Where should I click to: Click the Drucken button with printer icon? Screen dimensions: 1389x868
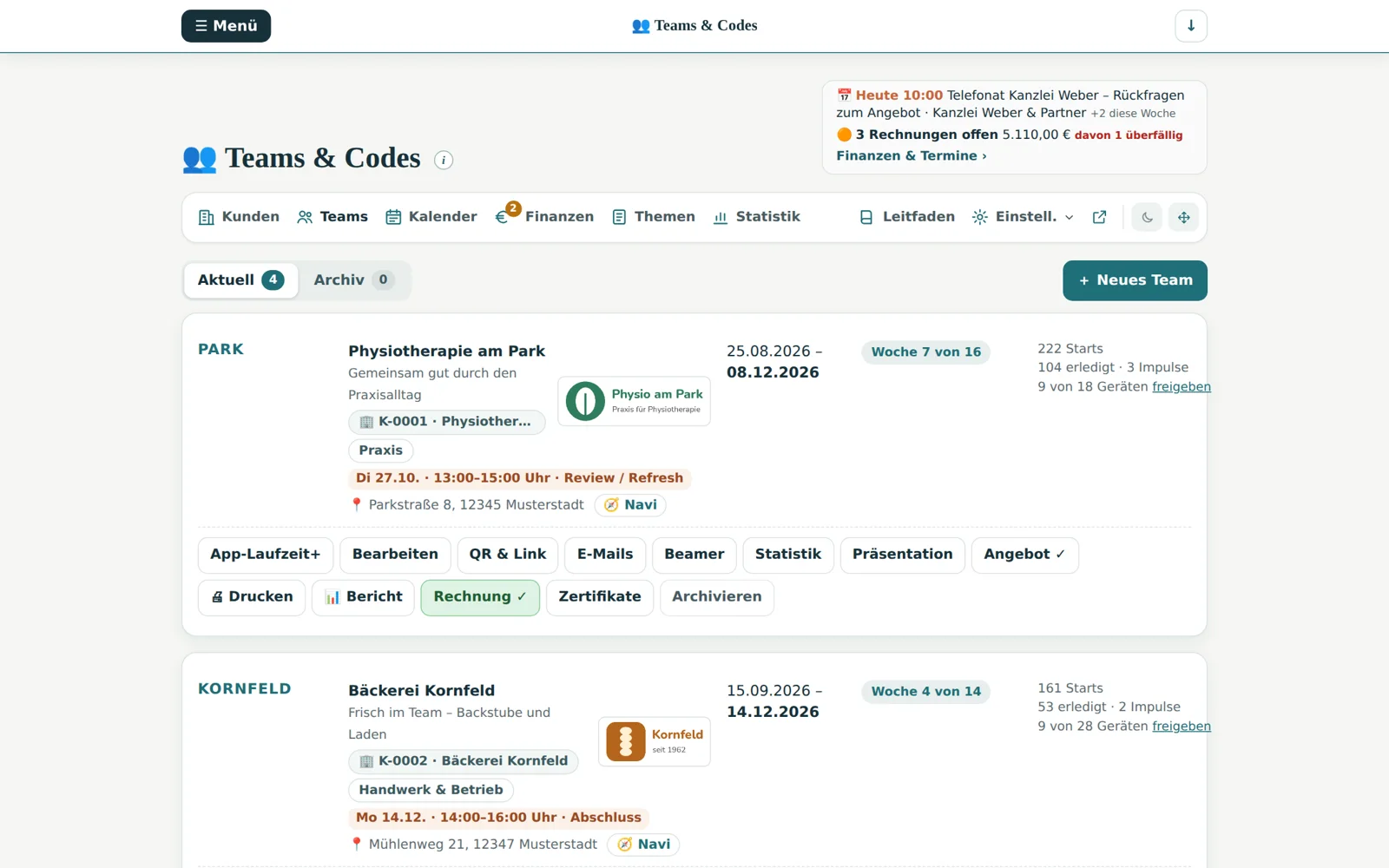point(252,597)
